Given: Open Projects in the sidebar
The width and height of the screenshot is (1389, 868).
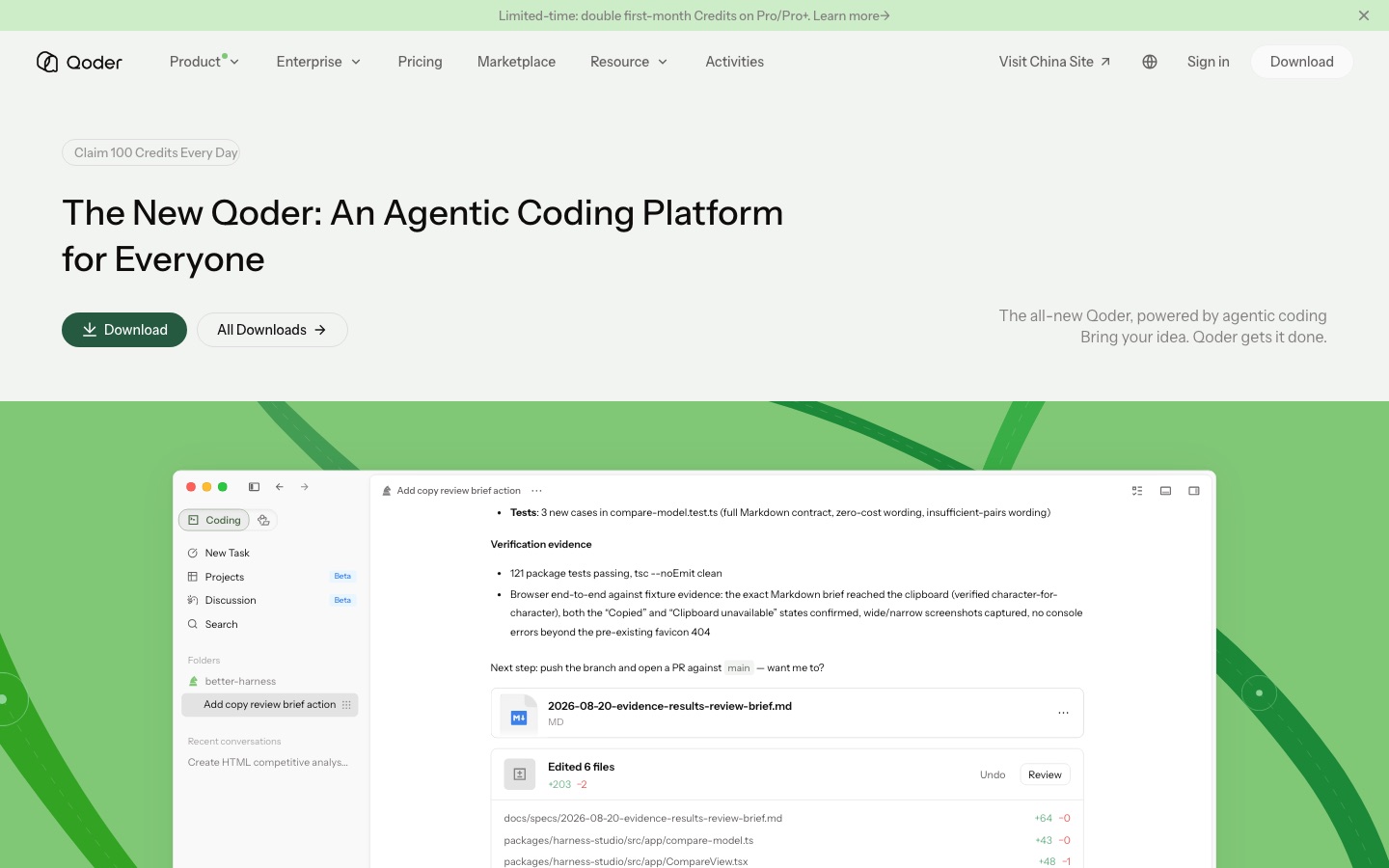Looking at the screenshot, I should click(x=270, y=577).
